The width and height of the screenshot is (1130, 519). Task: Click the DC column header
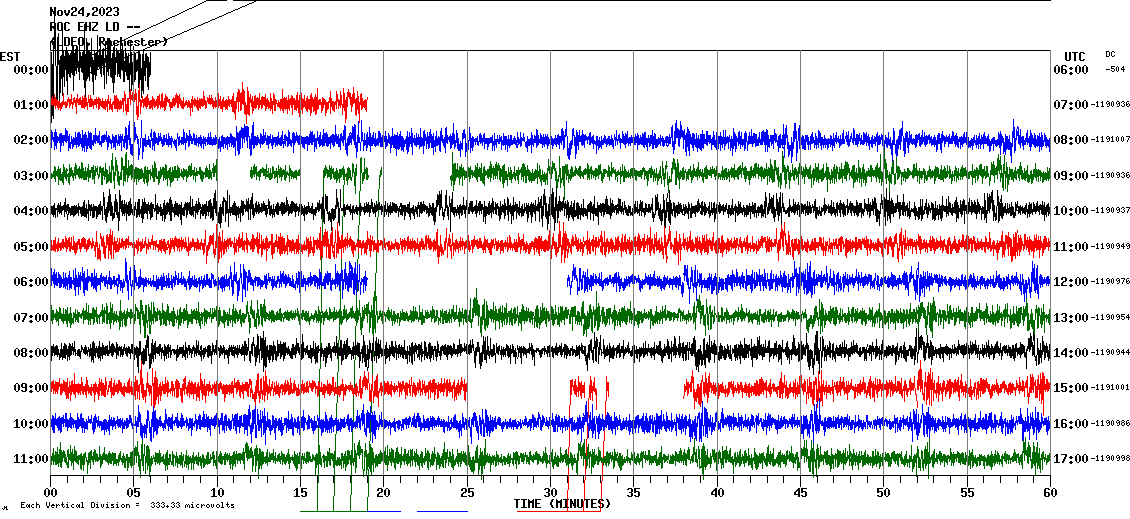coord(1110,54)
